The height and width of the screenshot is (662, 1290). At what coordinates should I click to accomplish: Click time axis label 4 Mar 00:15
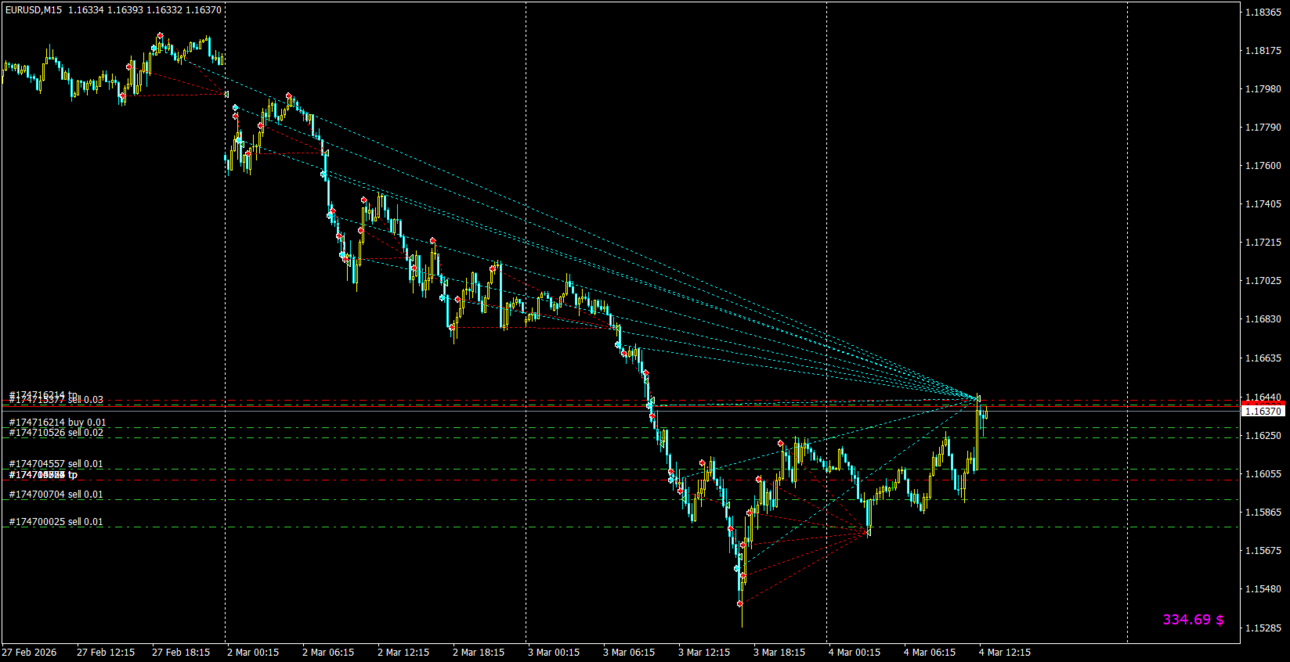tap(855, 652)
